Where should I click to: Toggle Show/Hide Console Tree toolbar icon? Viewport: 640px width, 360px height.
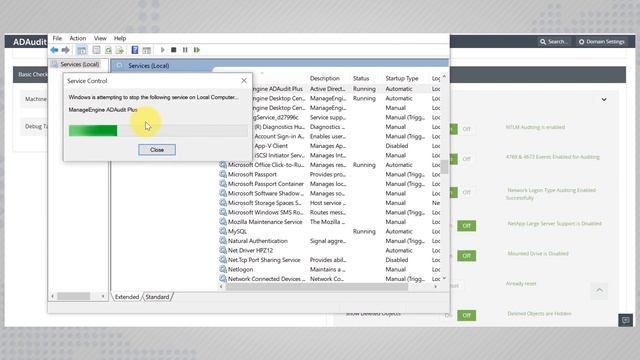pyautogui.click(x=82, y=50)
